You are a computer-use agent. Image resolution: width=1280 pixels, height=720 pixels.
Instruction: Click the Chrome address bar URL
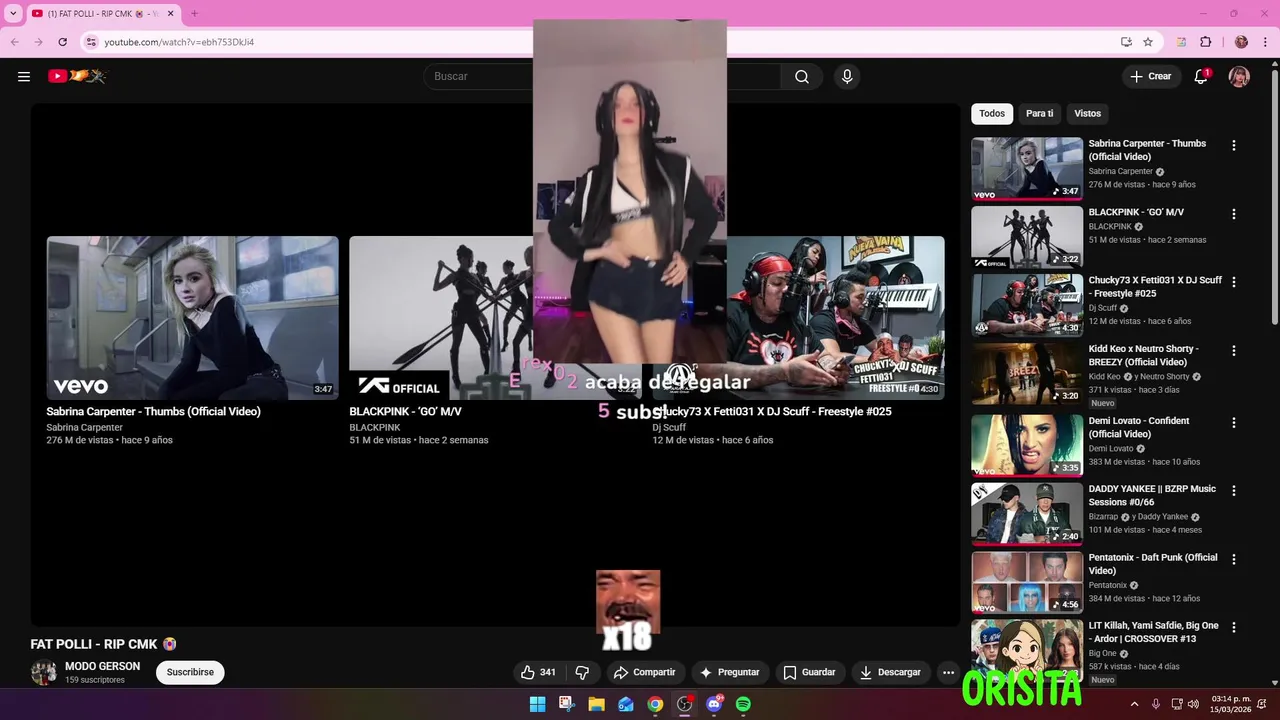pyautogui.click(x=179, y=42)
